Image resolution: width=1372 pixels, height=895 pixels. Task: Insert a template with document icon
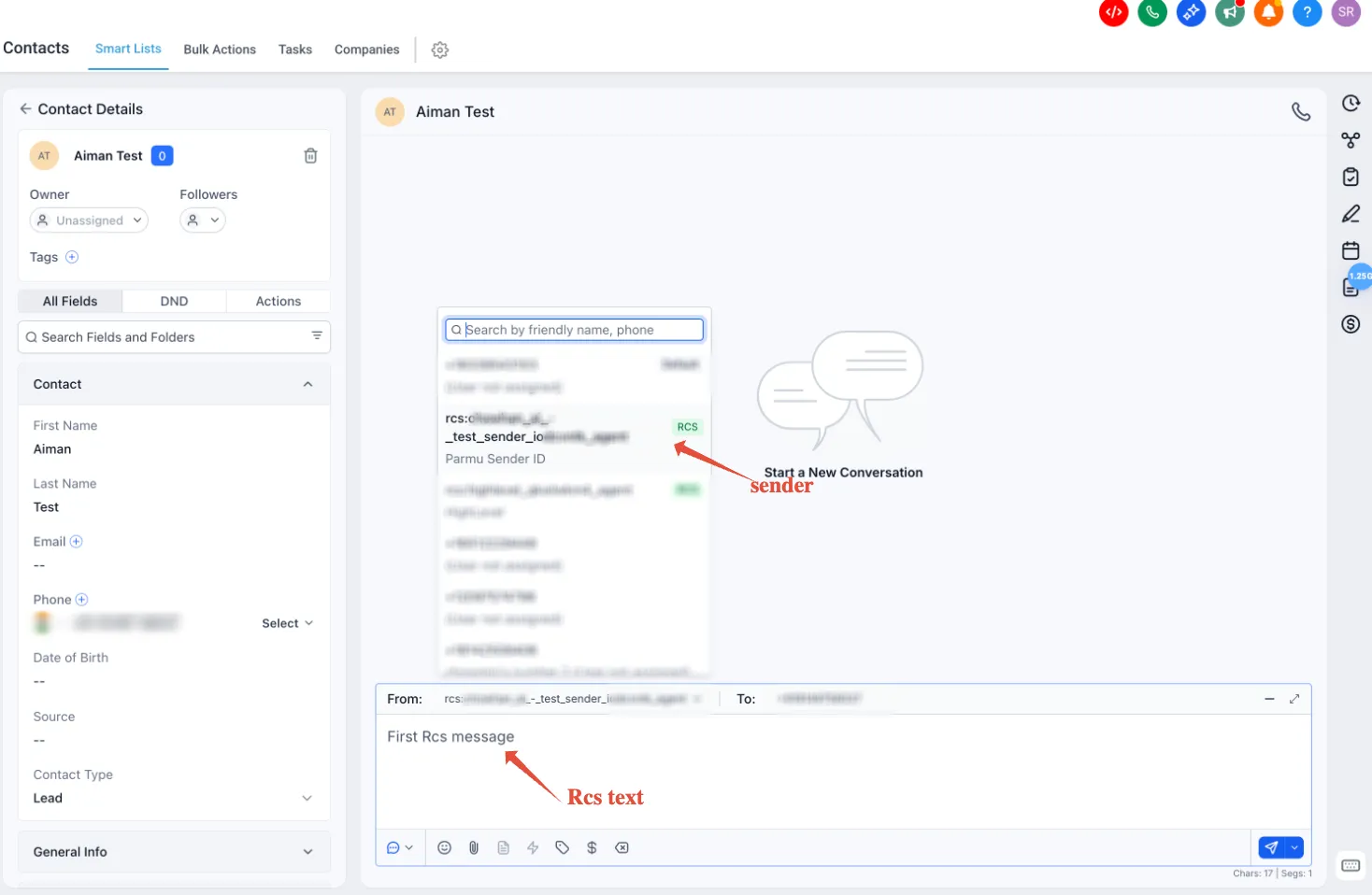(x=504, y=847)
